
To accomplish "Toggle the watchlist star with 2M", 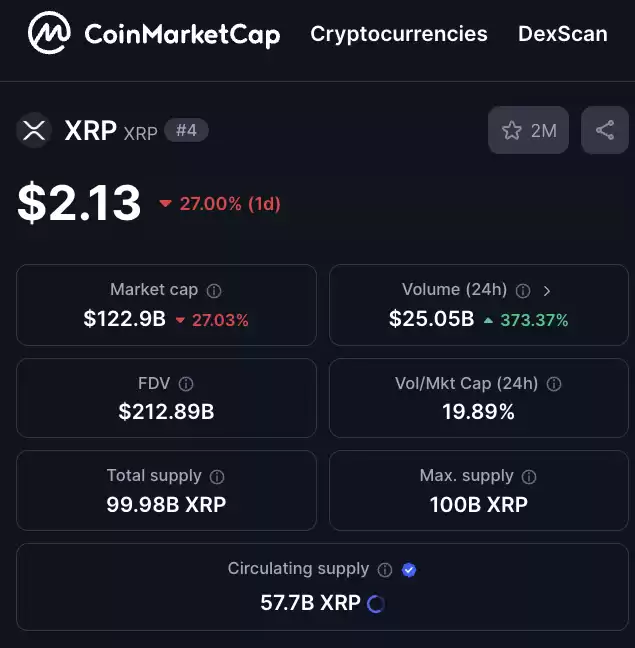I will click(x=528, y=130).
